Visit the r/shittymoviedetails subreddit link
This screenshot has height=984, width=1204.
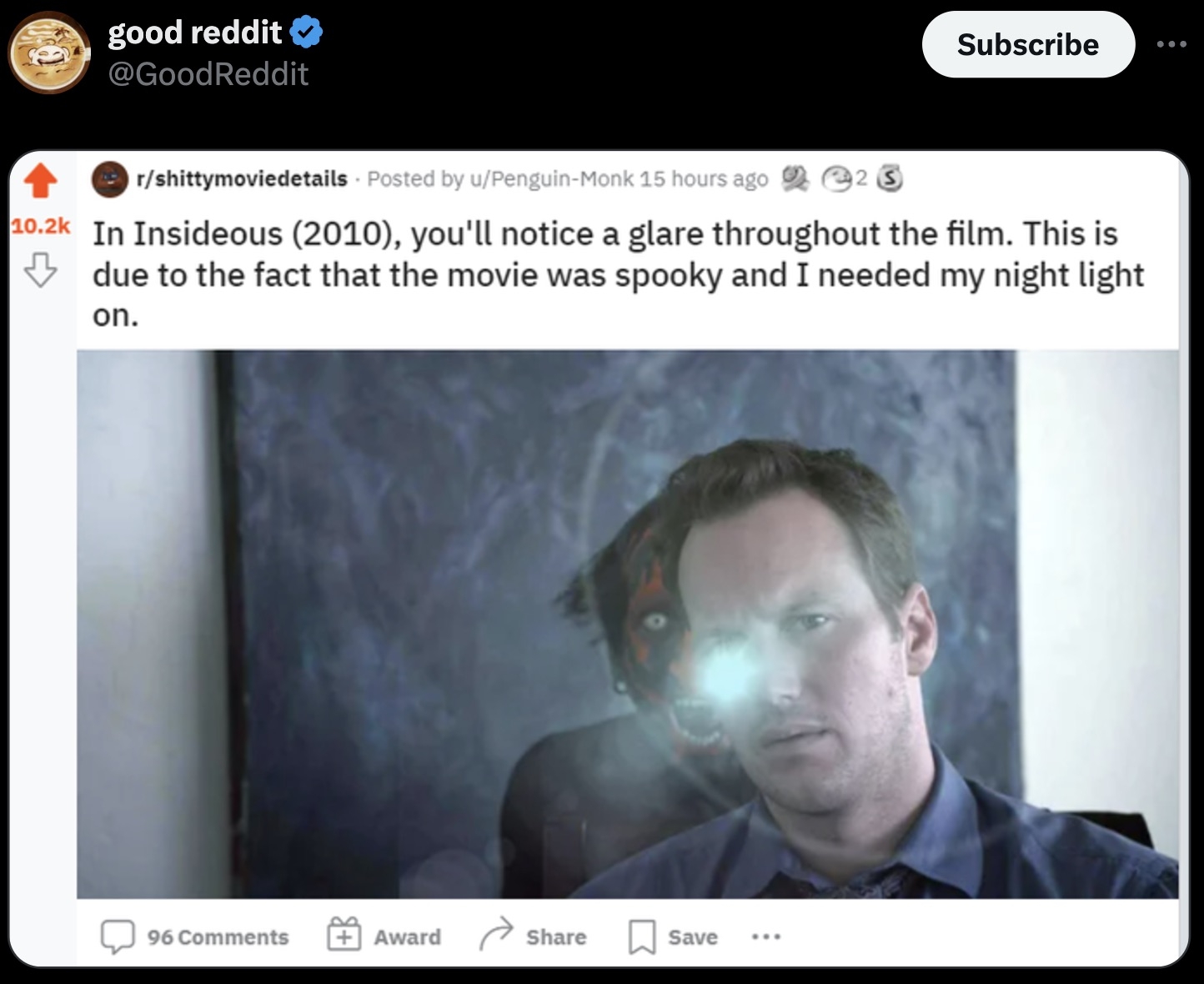[x=241, y=178]
